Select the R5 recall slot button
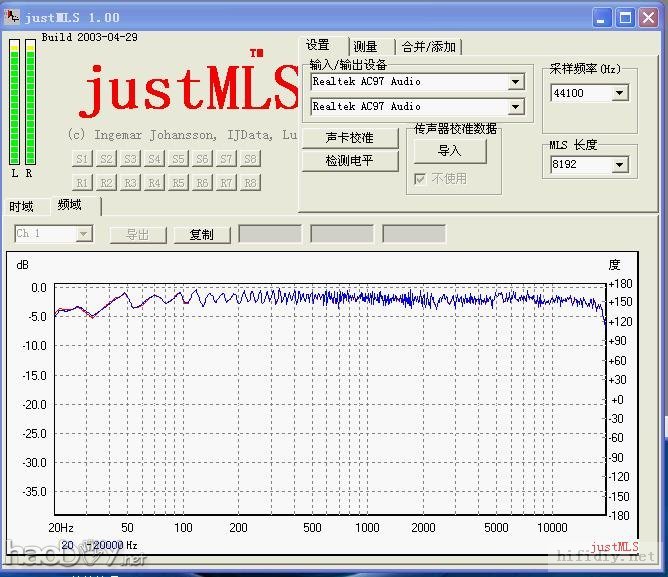The image size is (668, 577). [x=178, y=182]
